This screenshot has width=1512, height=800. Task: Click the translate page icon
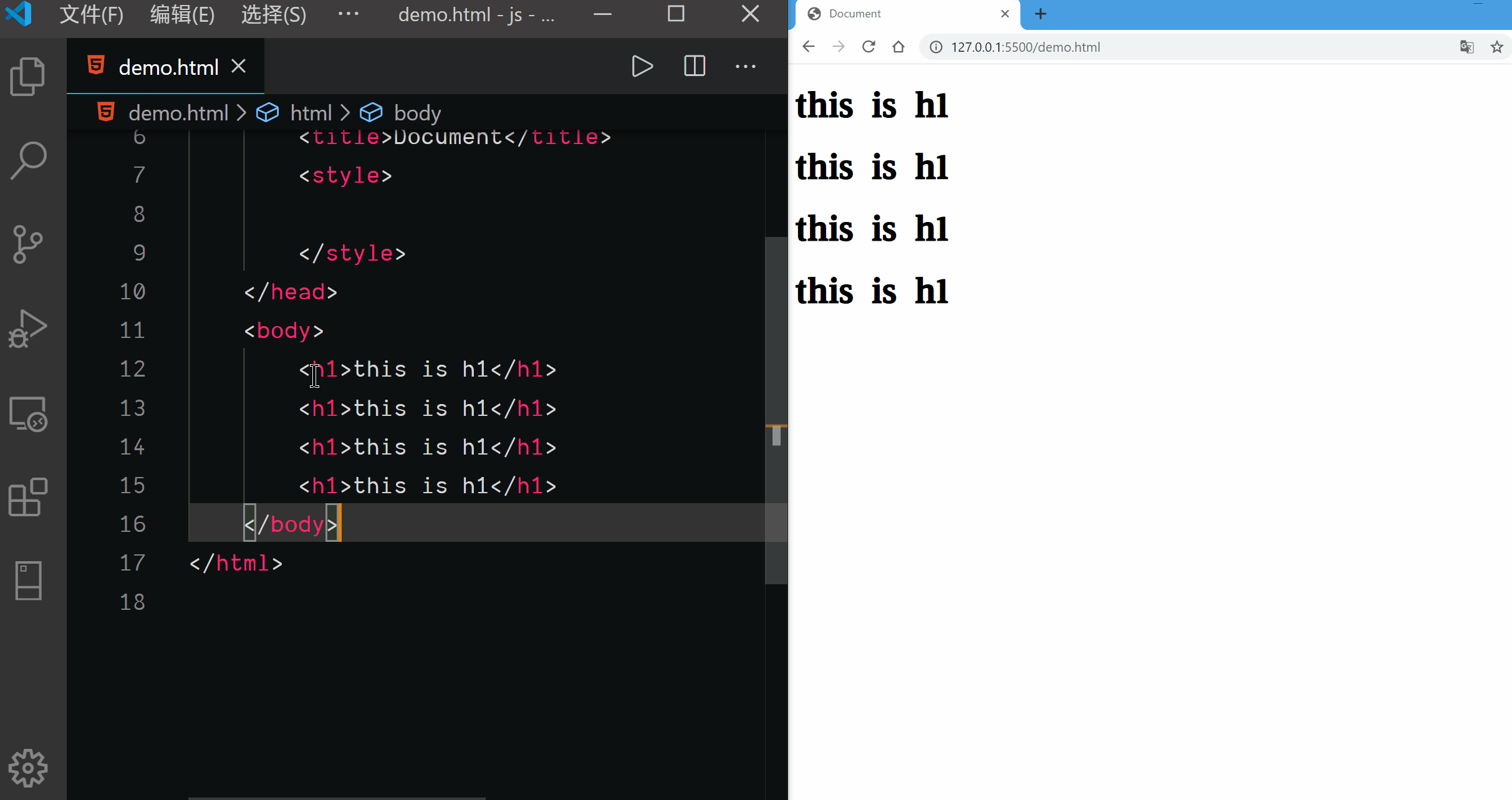[1466, 47]
